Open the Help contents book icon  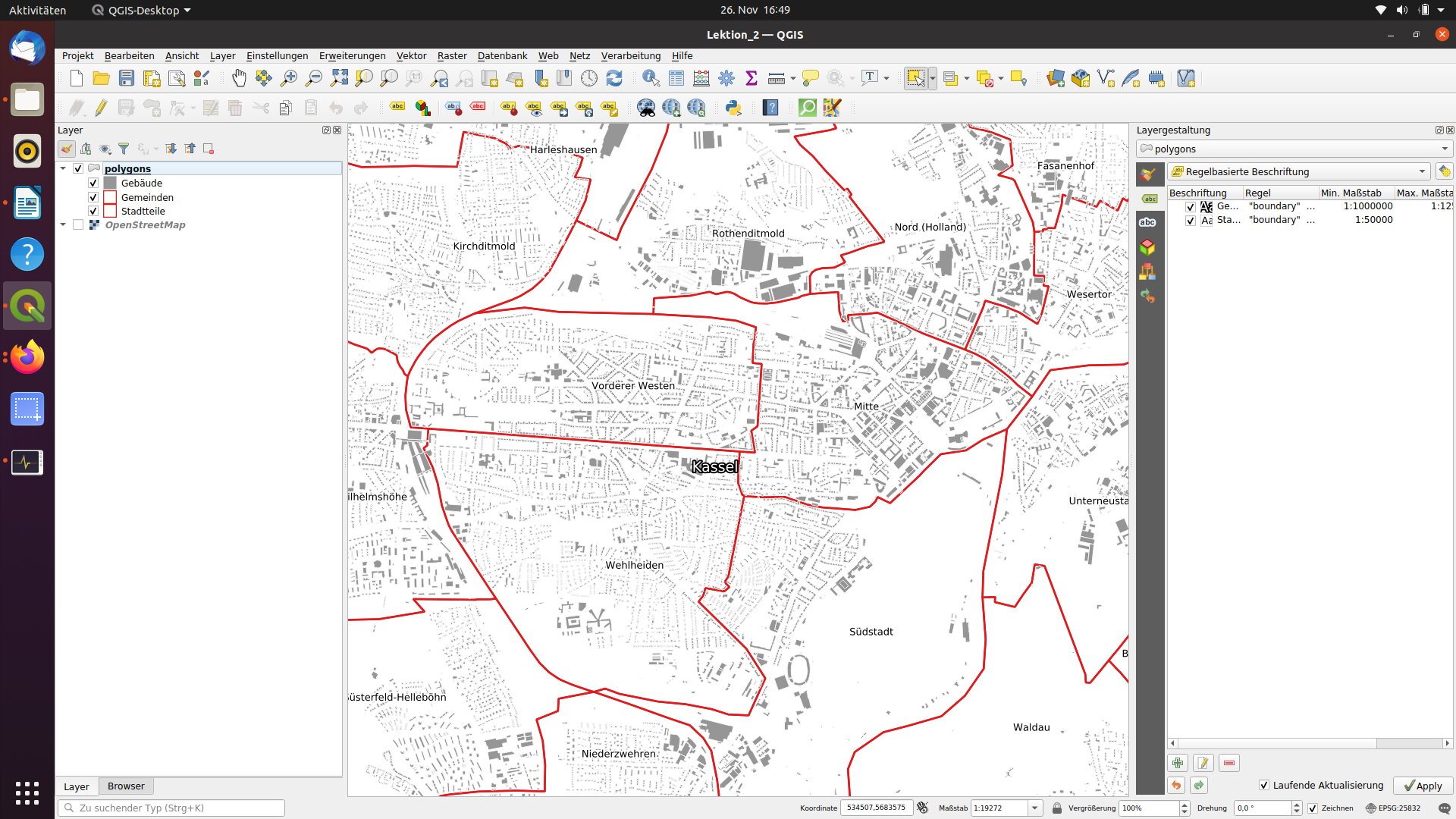coord(771,108)
